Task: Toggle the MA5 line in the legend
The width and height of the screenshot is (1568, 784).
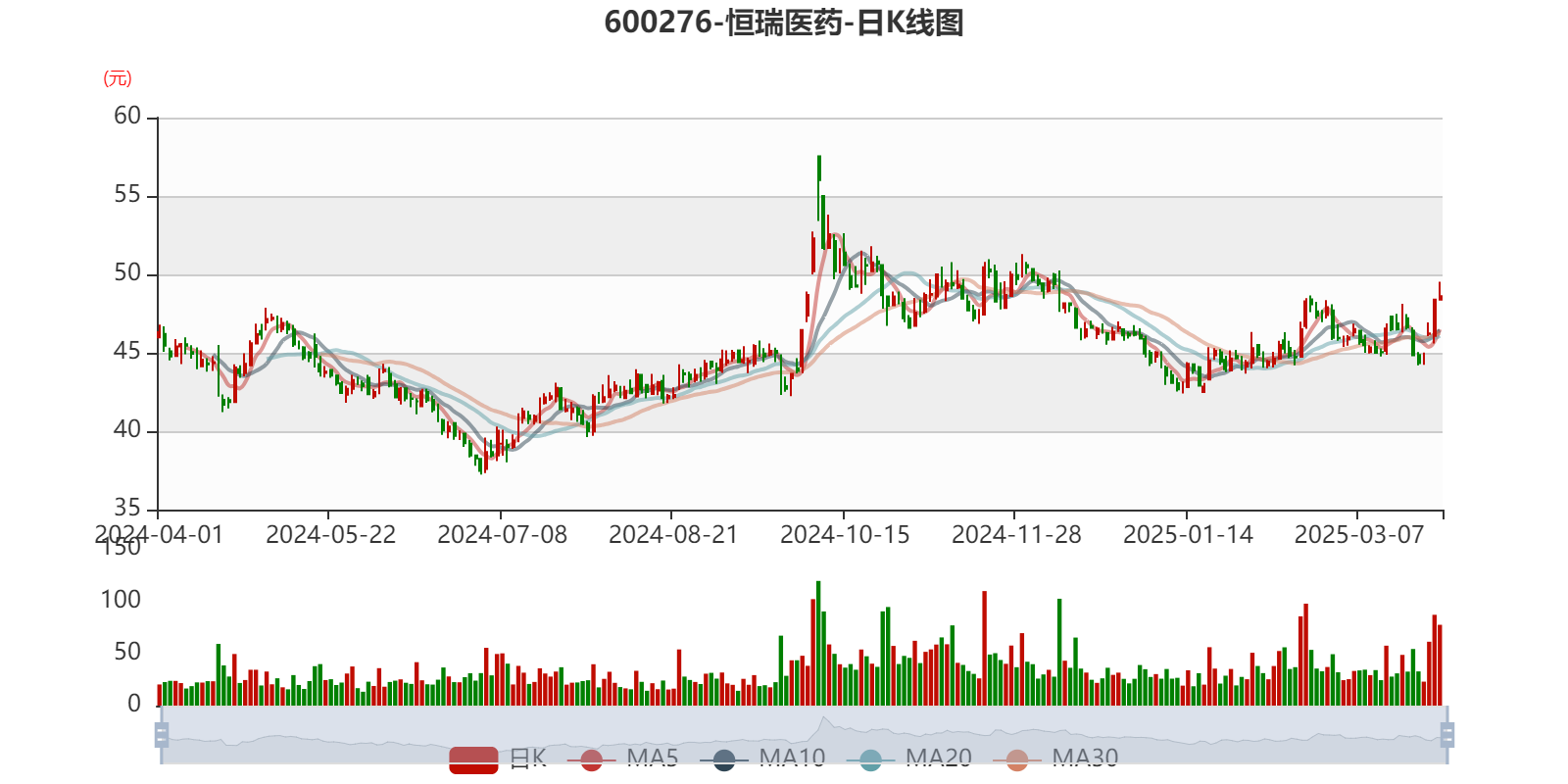Action: pos(622,759)
